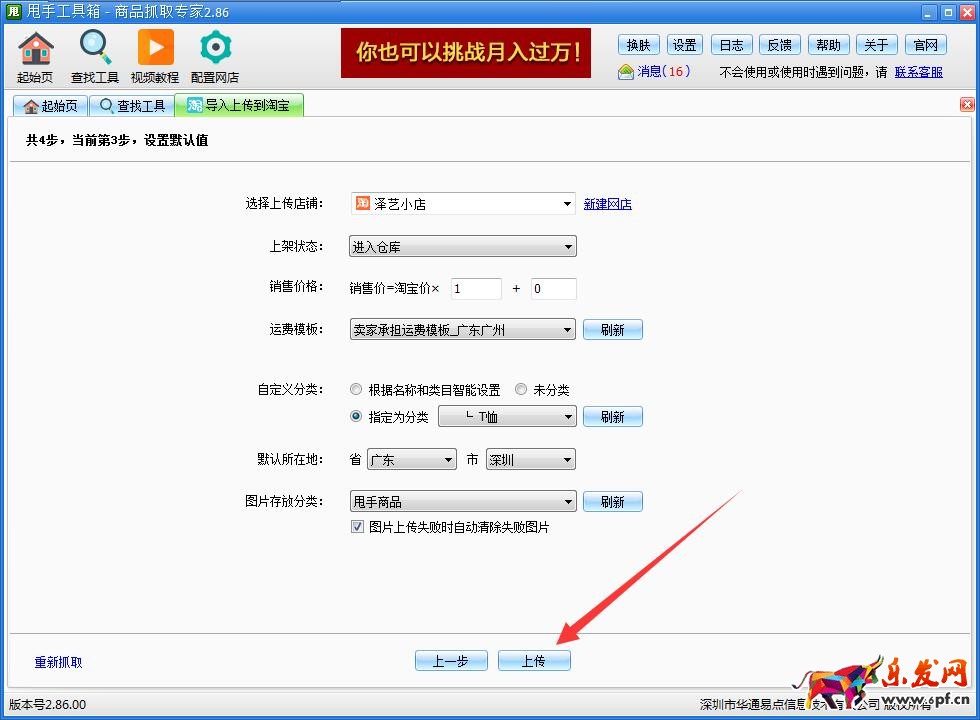This screenshot has width=980, height=720.
Task: Select the 未分类 radio option
Action: point(521,390)
